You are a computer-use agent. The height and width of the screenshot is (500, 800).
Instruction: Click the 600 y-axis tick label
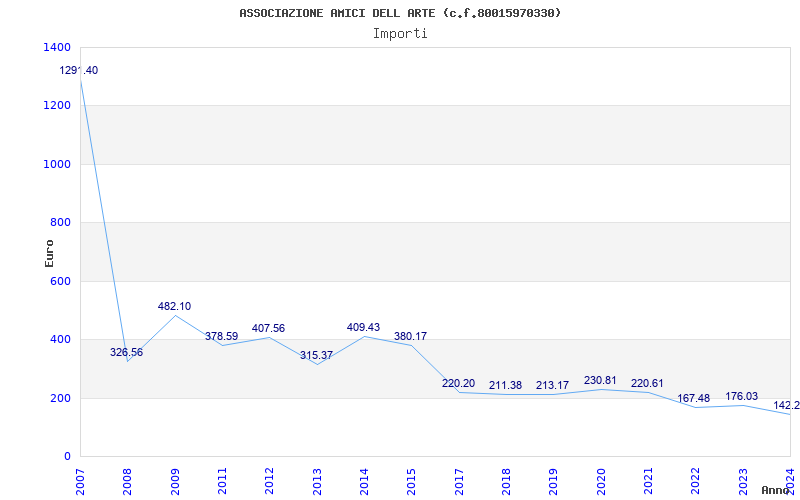pyautogui.click(x=60, y=281)
